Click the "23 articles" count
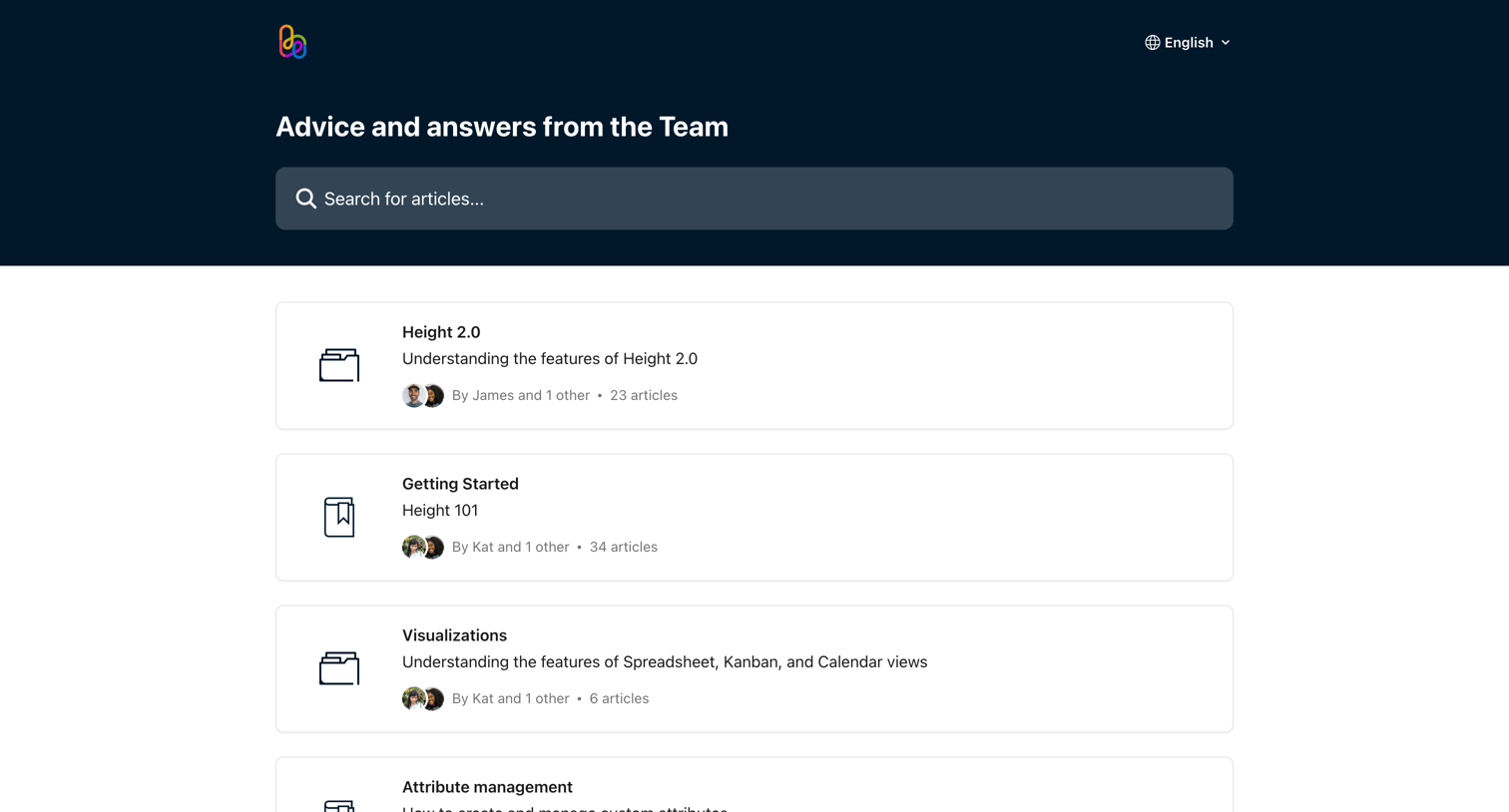 coord(644,395)
